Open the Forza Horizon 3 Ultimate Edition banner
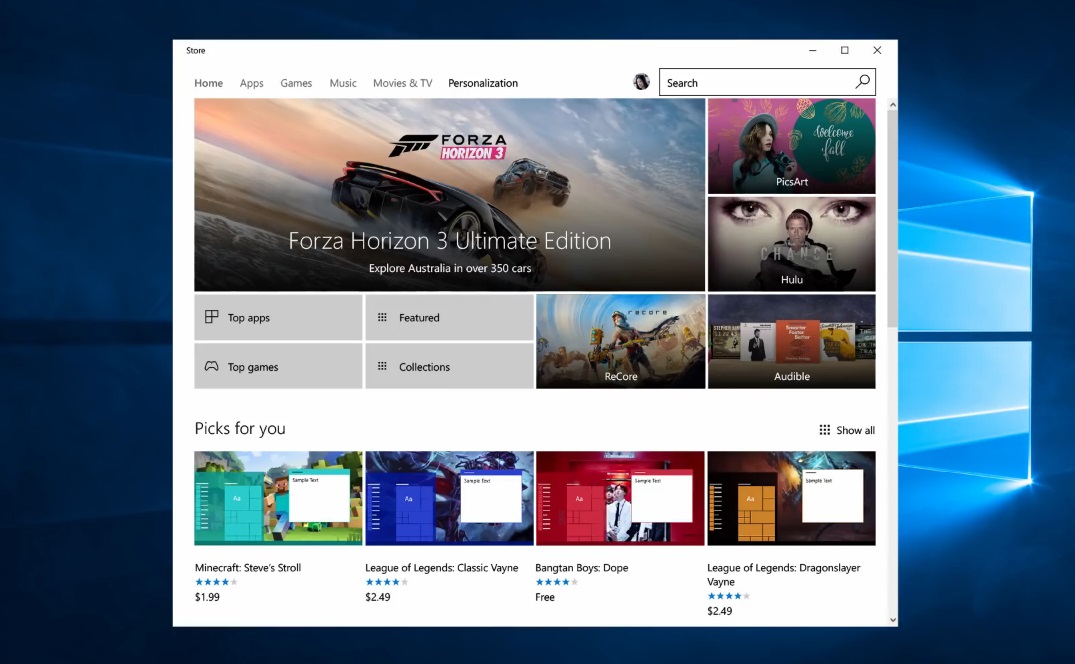Image resolution: width=1075 pixels, height=664 pixels. [x=449, y=195]
